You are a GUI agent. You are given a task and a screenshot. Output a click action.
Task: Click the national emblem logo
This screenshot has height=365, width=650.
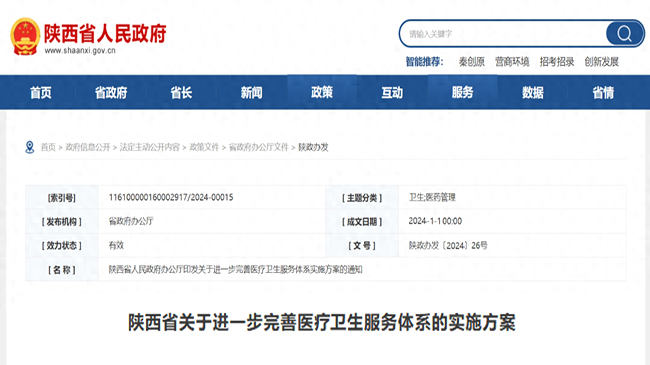(25, 36)
